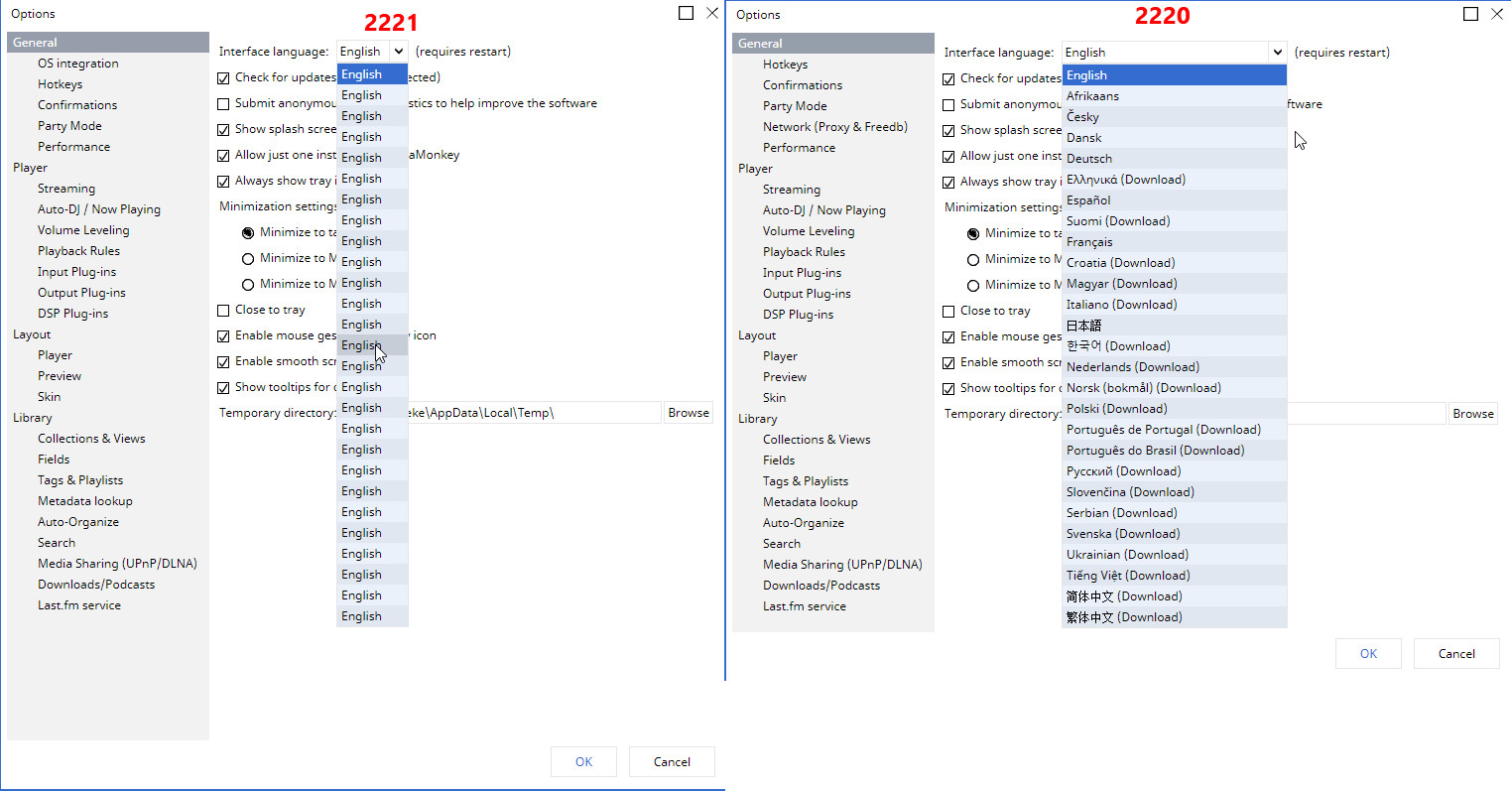Click Cancel in the left Options dialog
This screenshot has width=1512, height=791.
pyautogui.click(x=672, y=762)
